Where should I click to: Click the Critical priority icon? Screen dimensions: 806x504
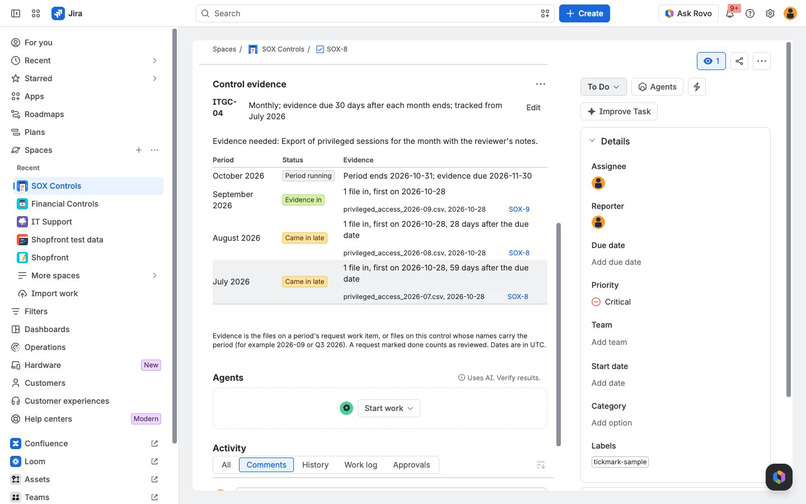tap(596, 302)
